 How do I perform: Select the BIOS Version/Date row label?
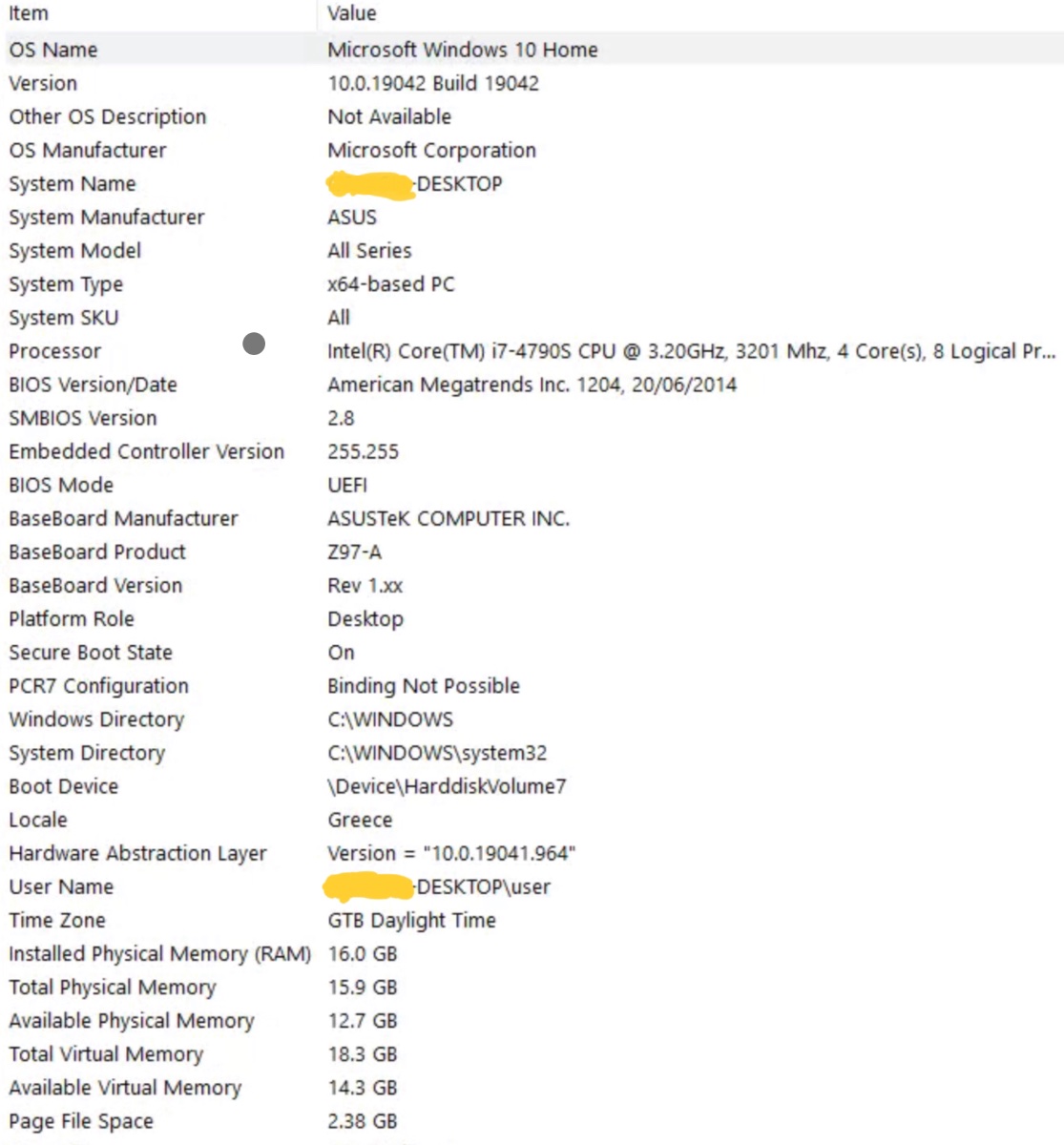[94, 385]
